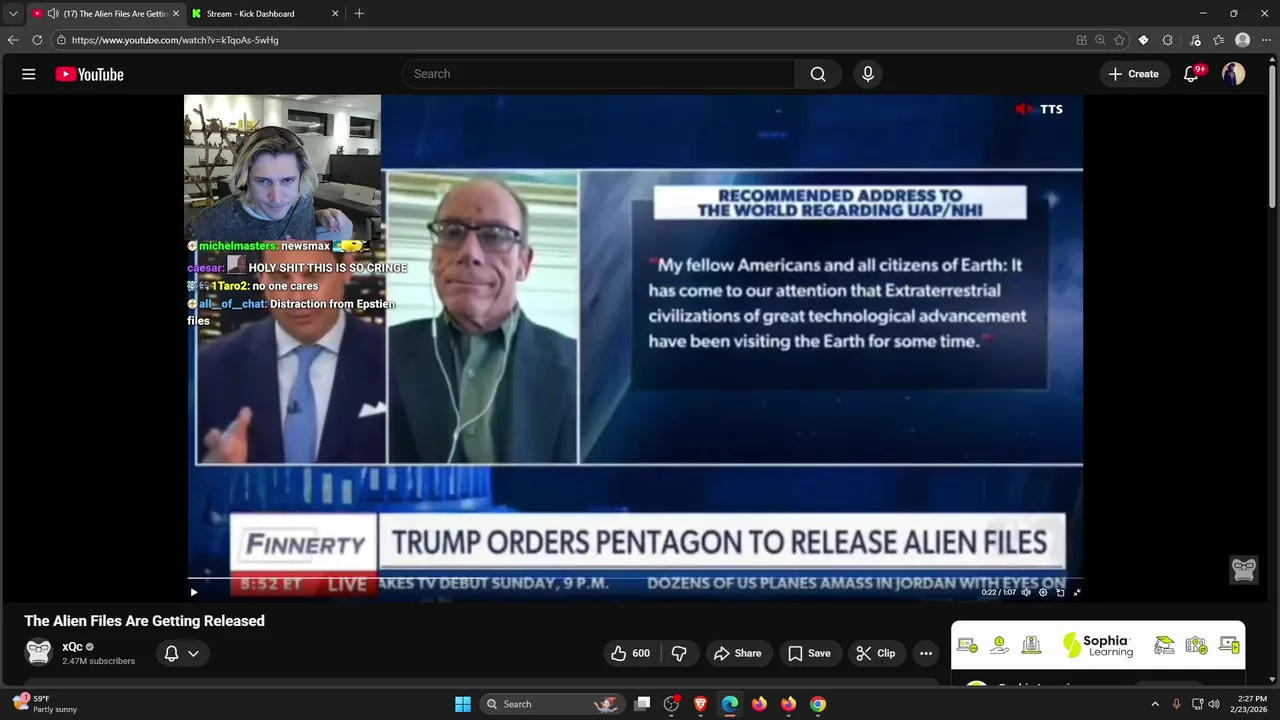Add page to favorites star
The height and width of the screenshot is (720, 1280).
point(1119,40)
